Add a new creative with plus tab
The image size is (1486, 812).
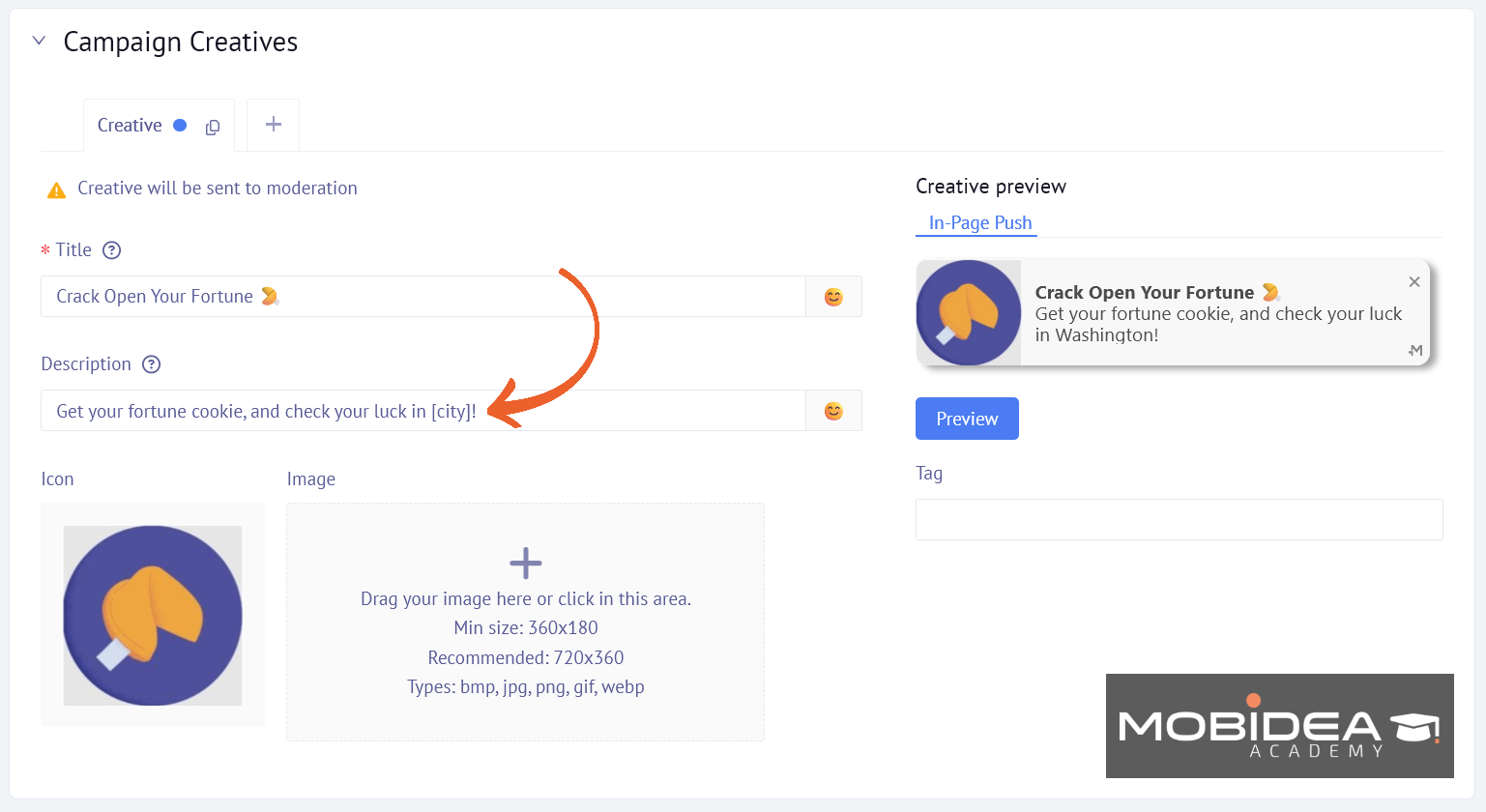pyautogui.click(x=274, y=125)
